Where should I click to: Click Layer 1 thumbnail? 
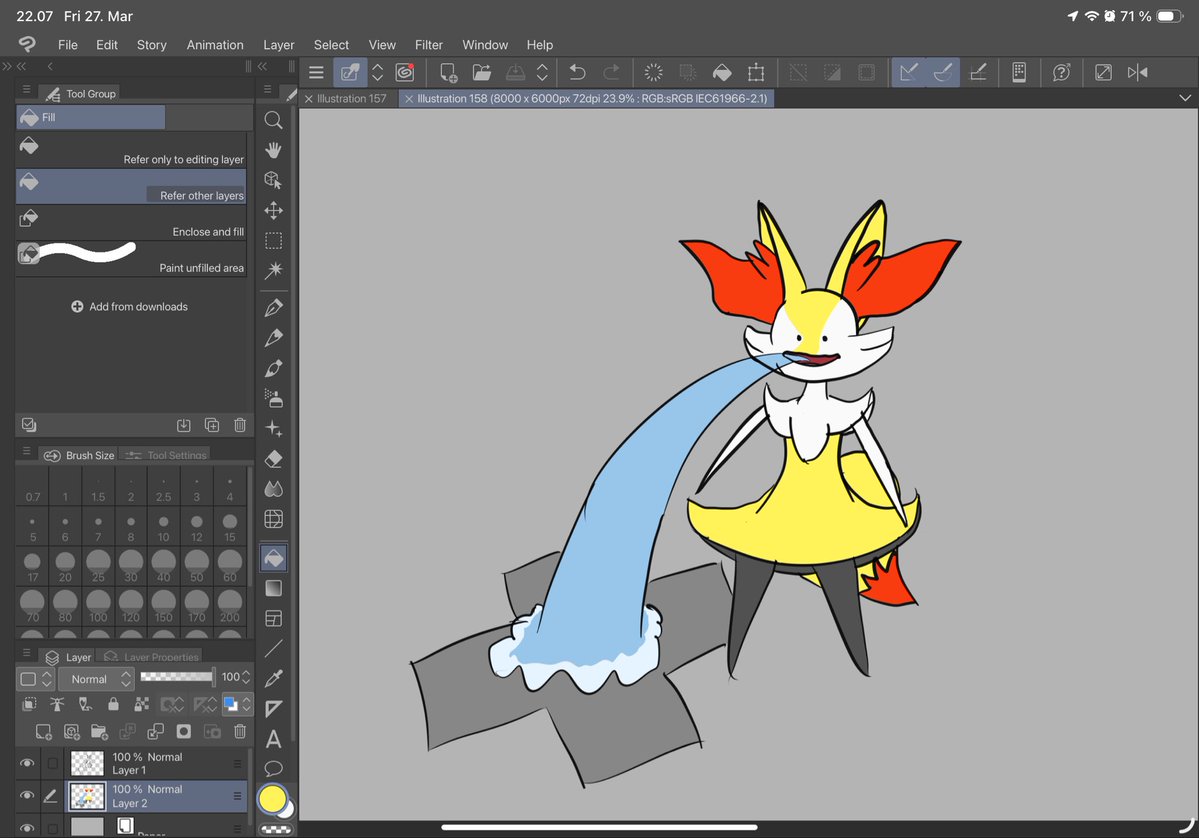click(x=87, y=763)
